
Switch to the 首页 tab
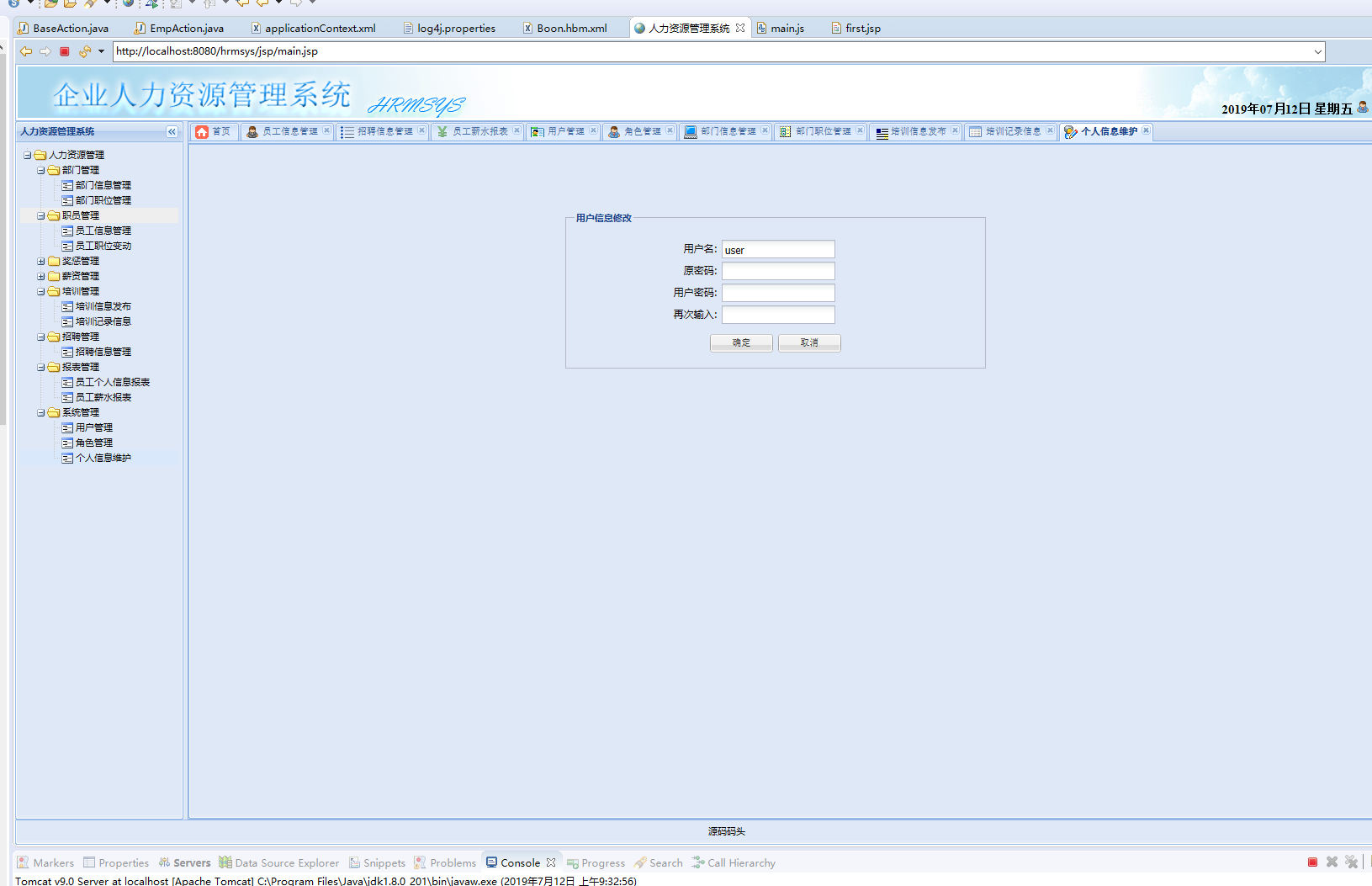pos(215,131)
